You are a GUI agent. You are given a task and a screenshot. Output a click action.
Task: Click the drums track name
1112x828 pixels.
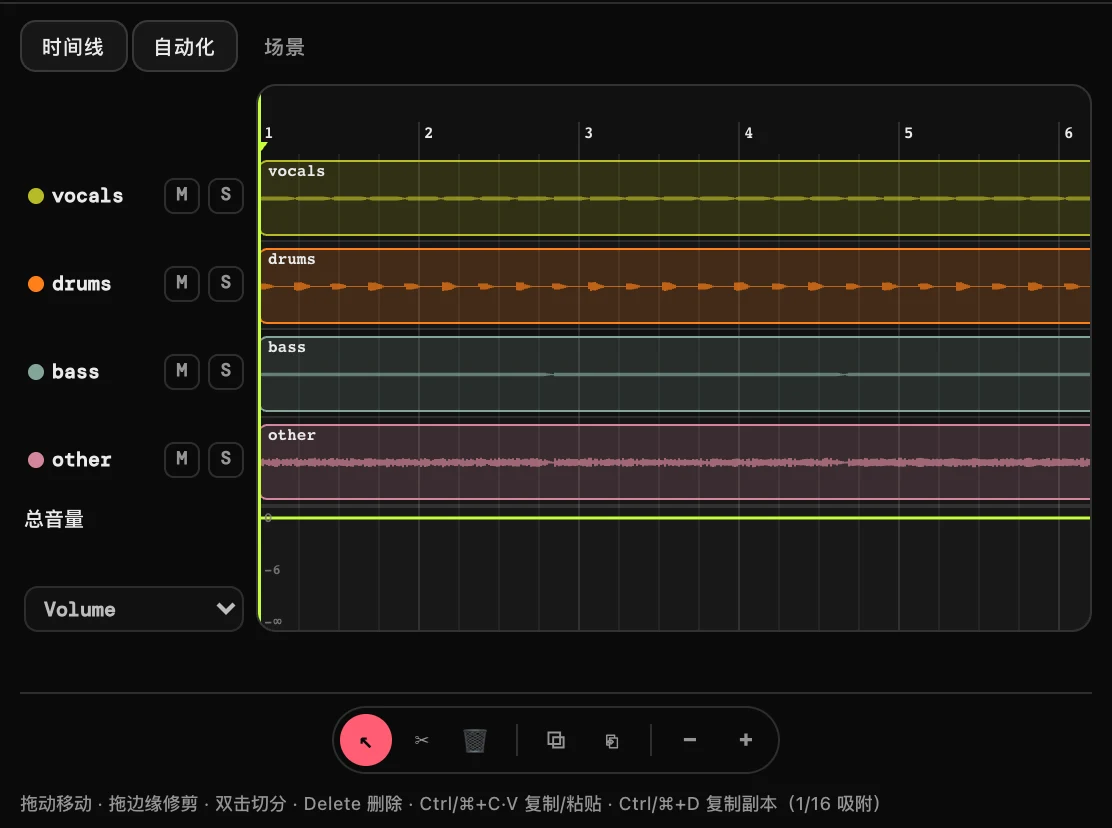[82, 284]
